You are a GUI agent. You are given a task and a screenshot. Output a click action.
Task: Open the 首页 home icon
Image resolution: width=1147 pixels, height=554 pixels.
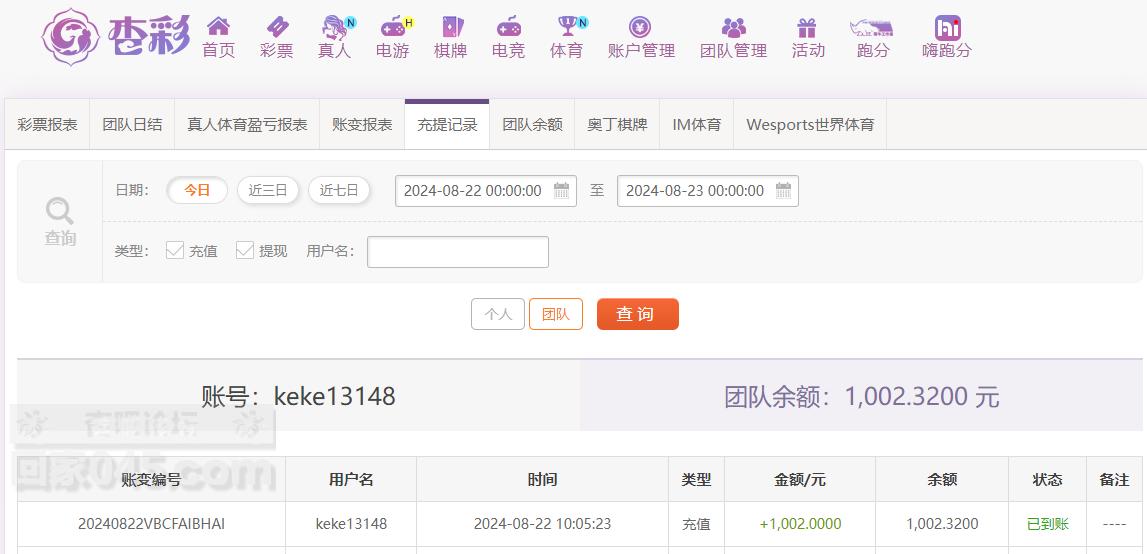tap(218, 27)
